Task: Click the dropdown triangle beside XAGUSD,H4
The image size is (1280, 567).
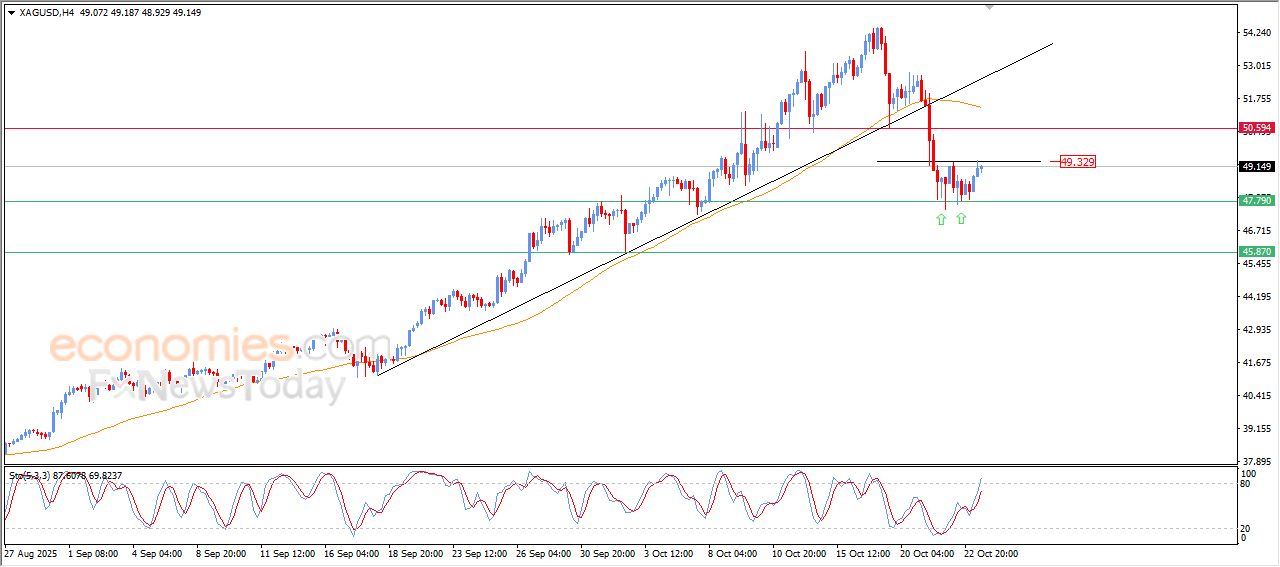Action: [x=11, y=13]
